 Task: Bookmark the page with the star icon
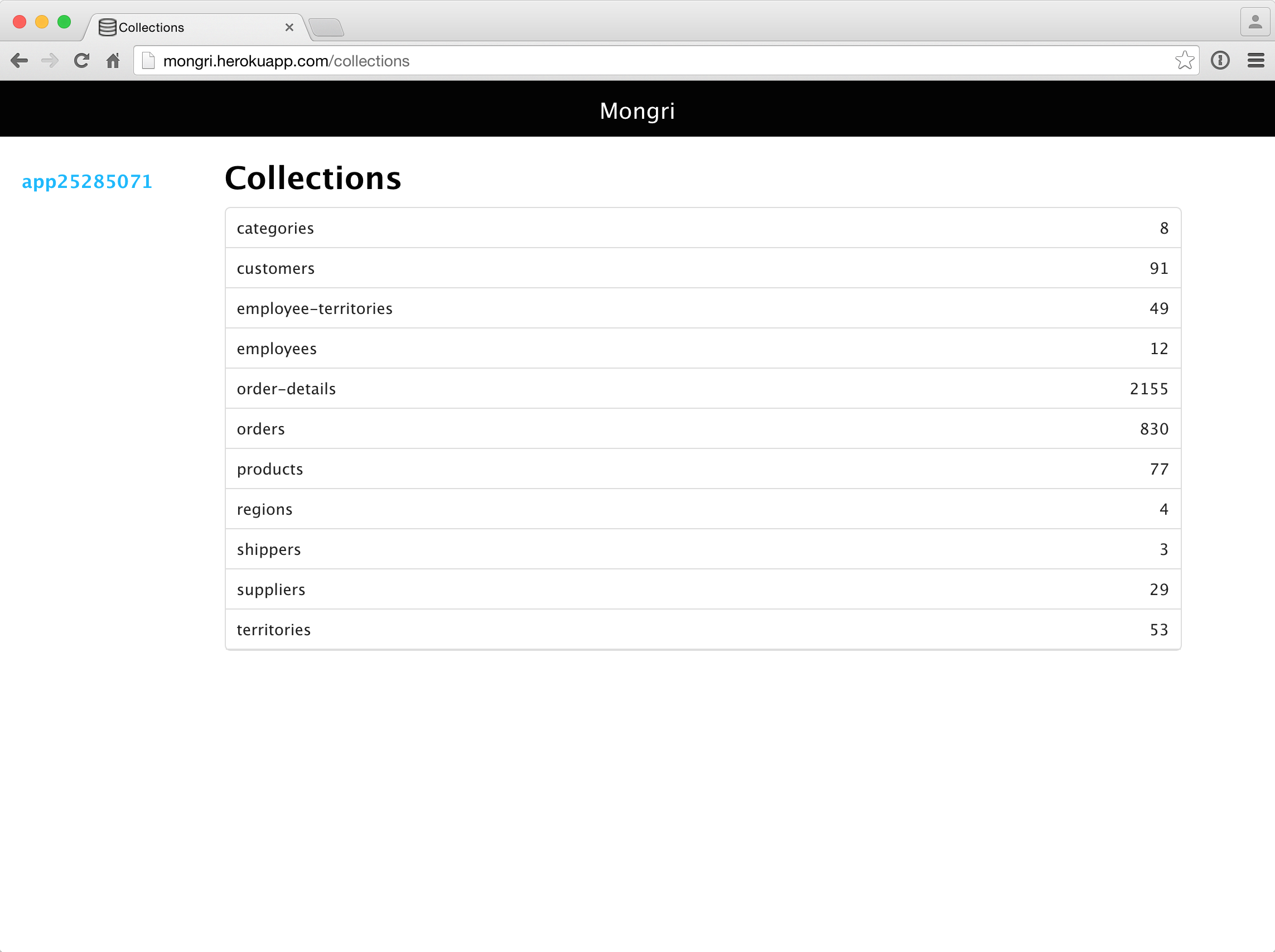1184,60
